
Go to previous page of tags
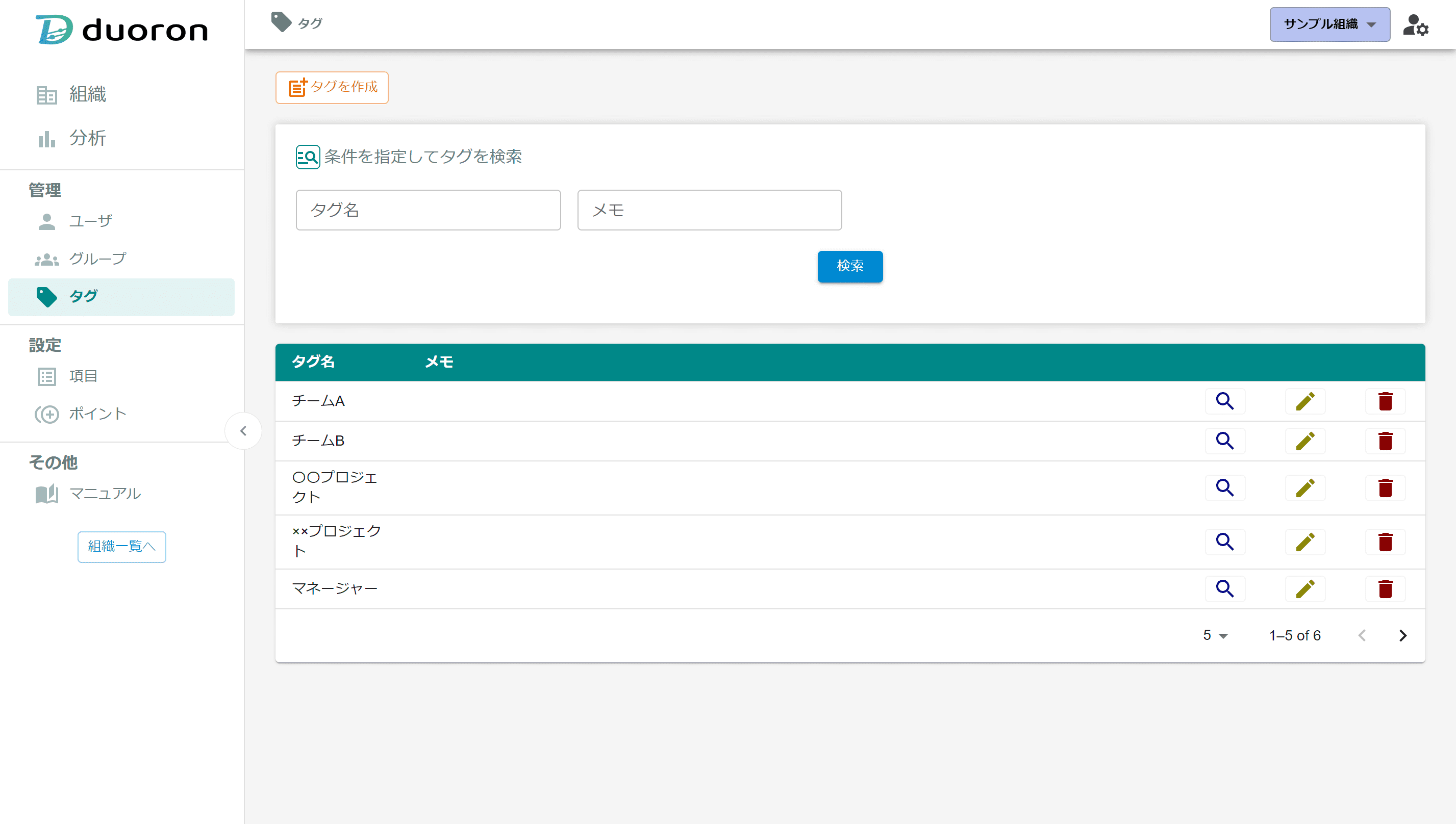(x=1362, y=635)
